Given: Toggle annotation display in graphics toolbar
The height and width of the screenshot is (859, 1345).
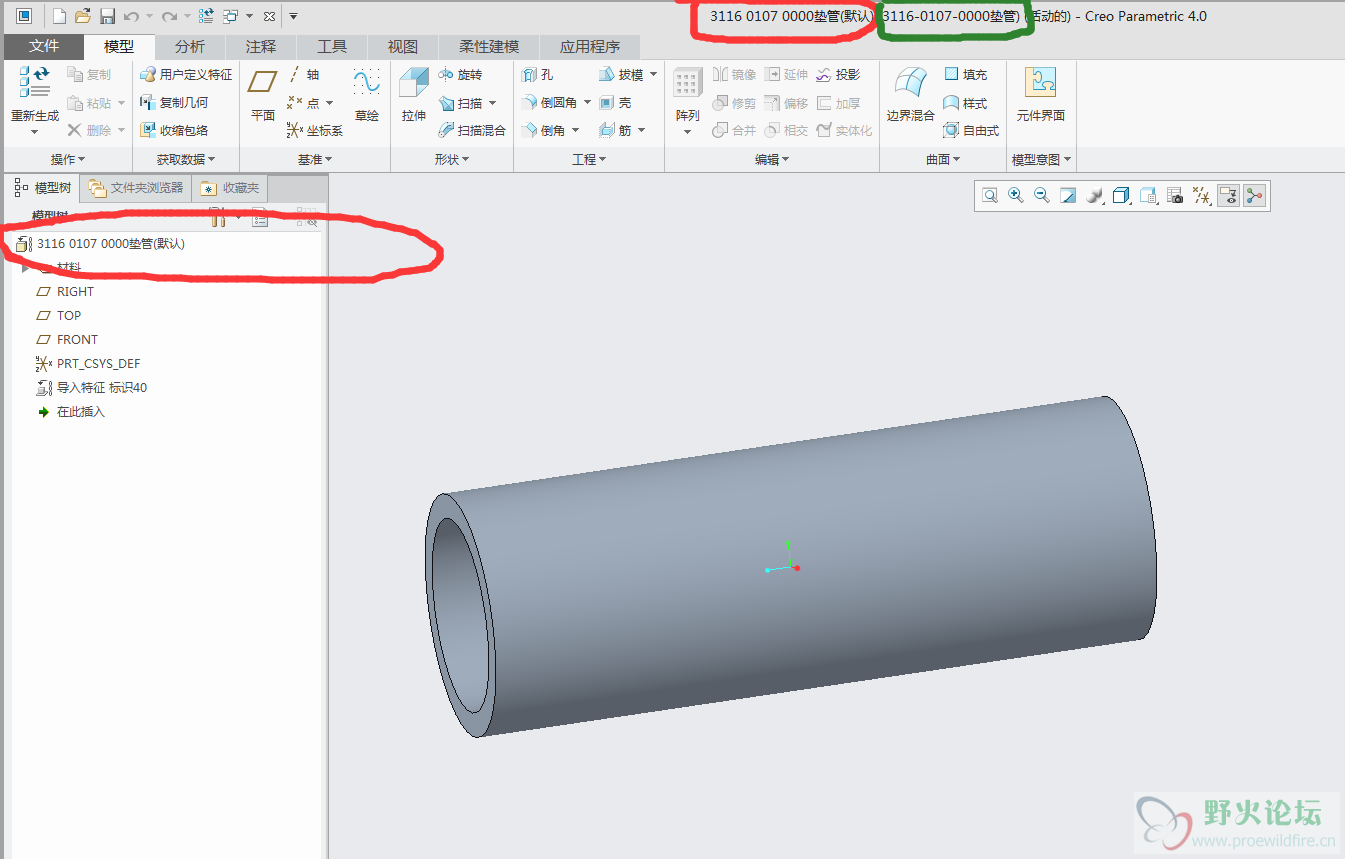Looking at the screenshot, I should click(x=1228, y=196).
